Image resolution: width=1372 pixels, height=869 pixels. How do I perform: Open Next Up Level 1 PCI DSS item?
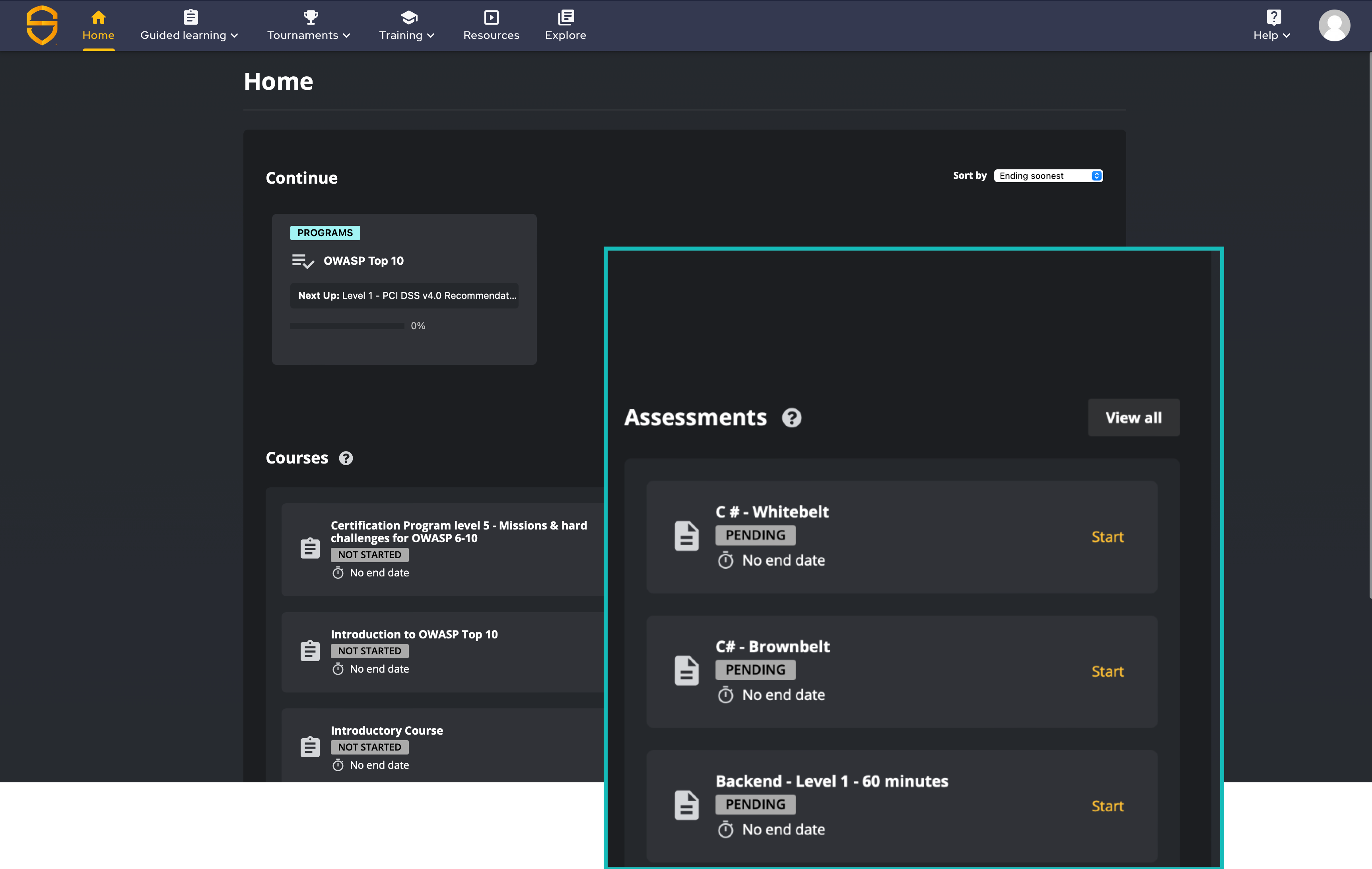click(x=404, y=295)
